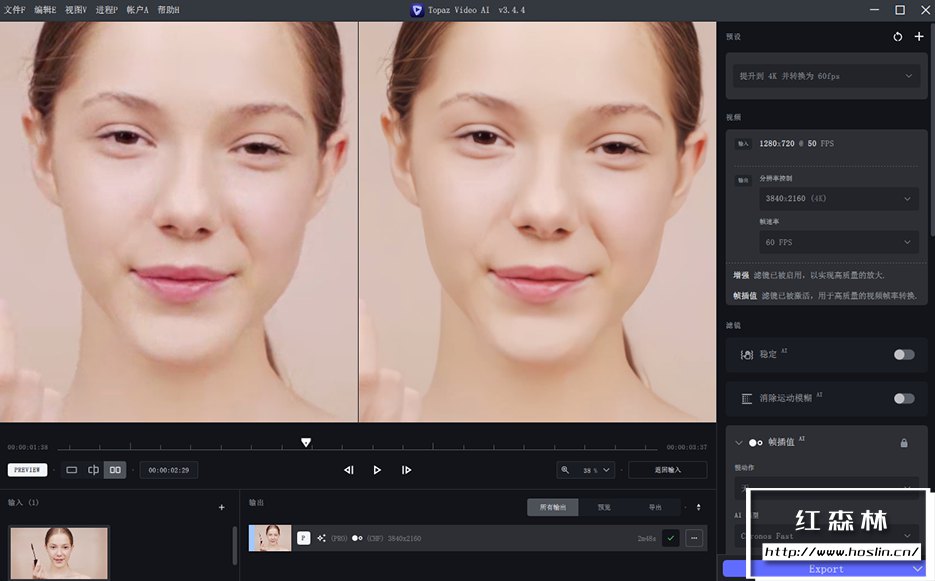Open the preset dropdown 提升到 4K
Screen dimensions: 935x581
[x=825, y=76]
